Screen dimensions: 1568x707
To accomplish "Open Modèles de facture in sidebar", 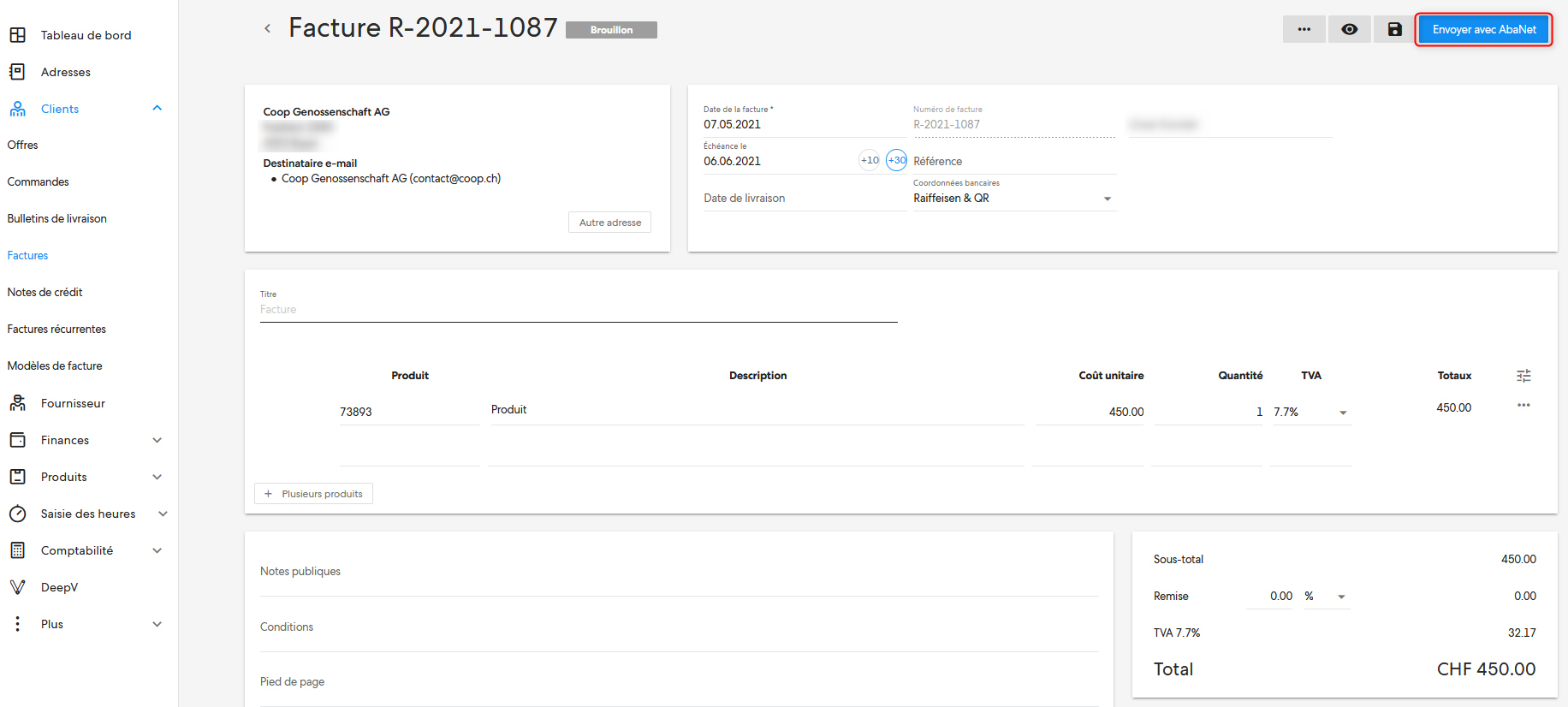I will click(55, 365).
